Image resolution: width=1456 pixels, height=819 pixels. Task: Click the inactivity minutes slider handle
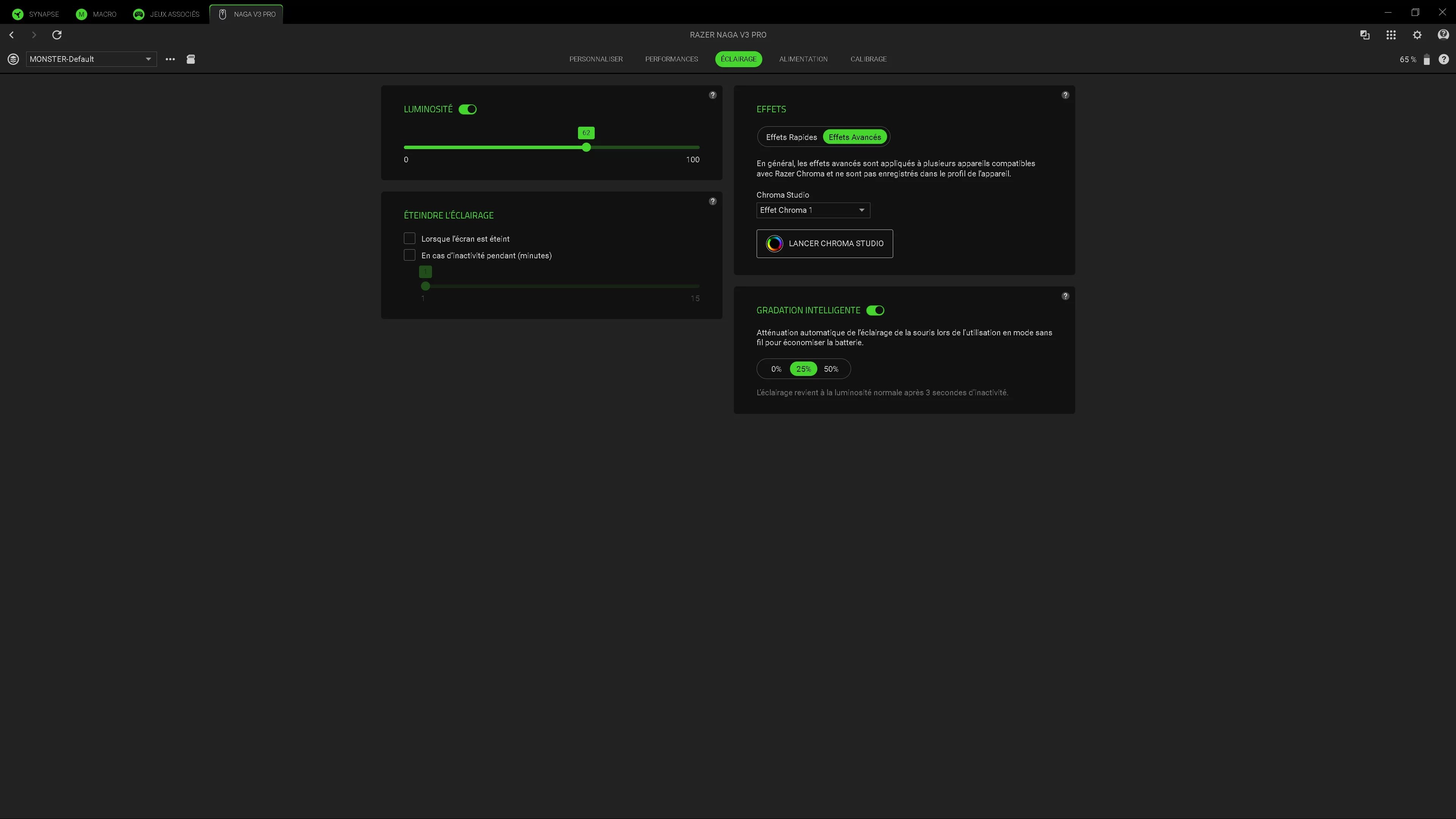pos(426,286)
